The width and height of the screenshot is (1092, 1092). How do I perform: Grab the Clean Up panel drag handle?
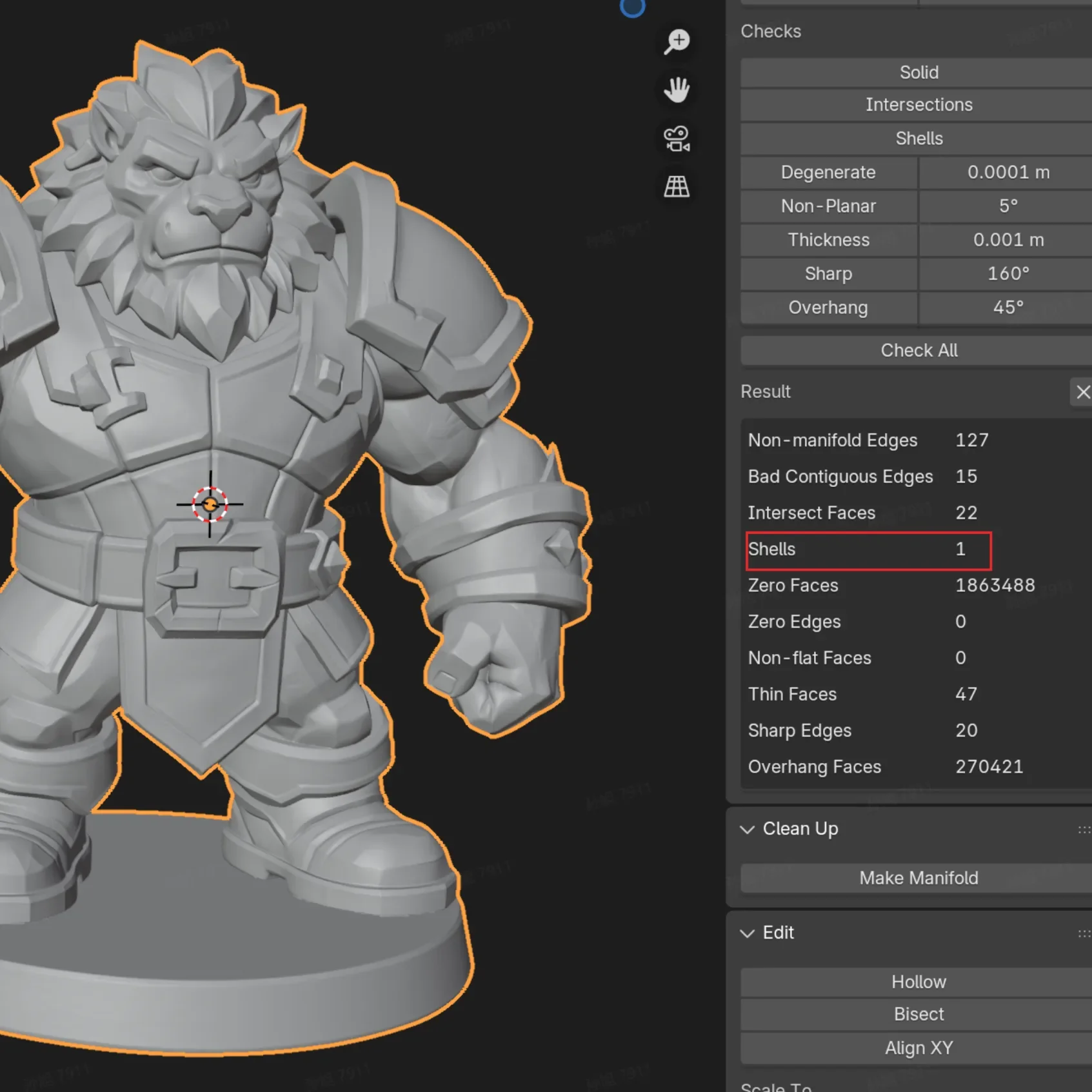[1084, 830]
